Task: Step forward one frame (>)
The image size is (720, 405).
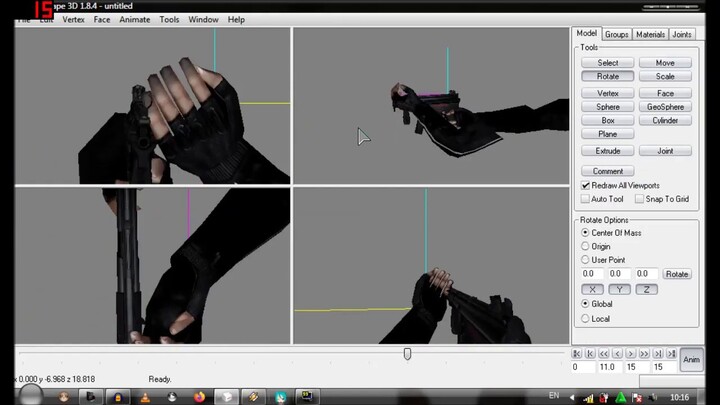Action: (x=631, y=353)
